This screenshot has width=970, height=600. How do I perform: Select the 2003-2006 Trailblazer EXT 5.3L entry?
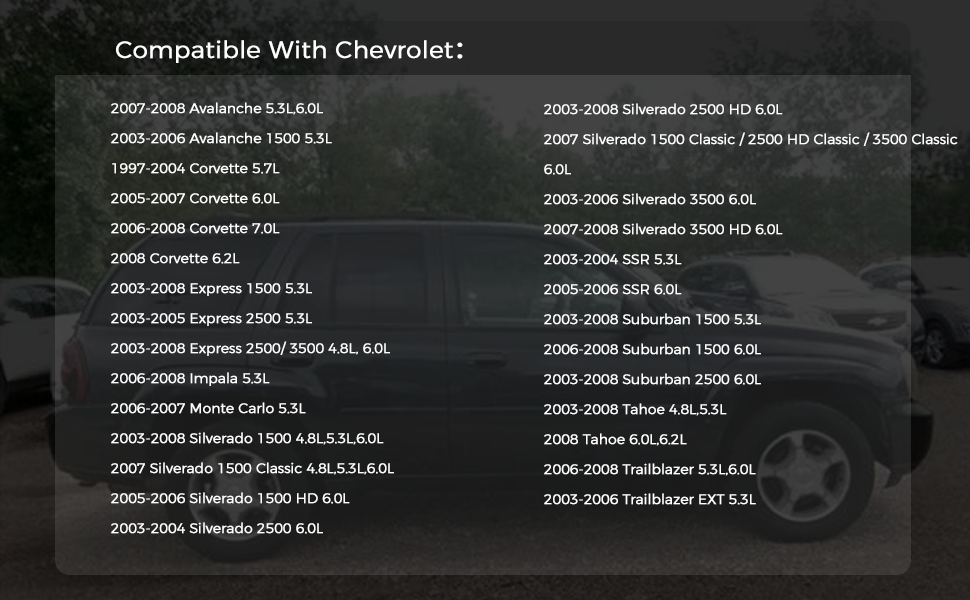point(650,500)
